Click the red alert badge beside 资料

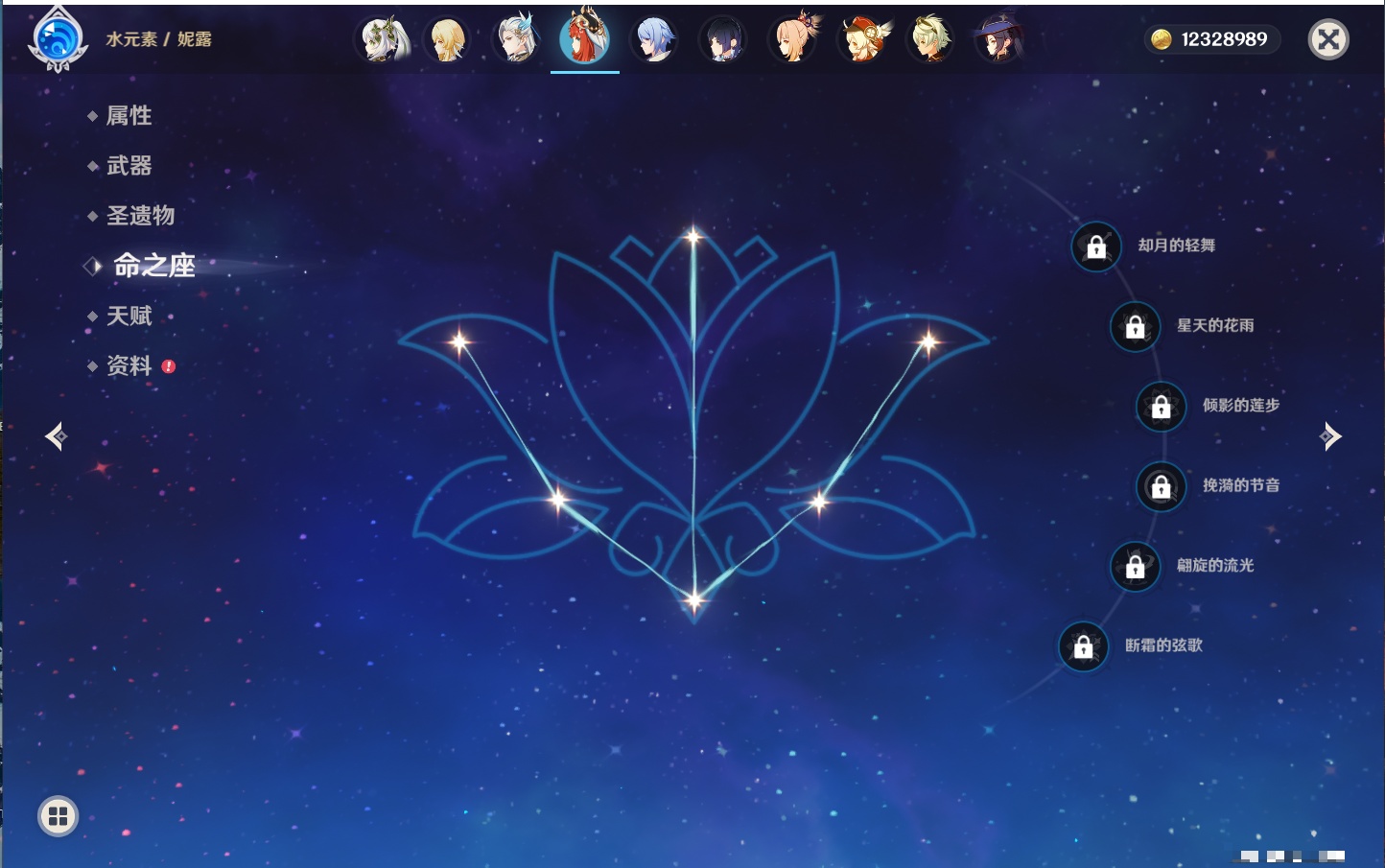click(x=169, y=366)
